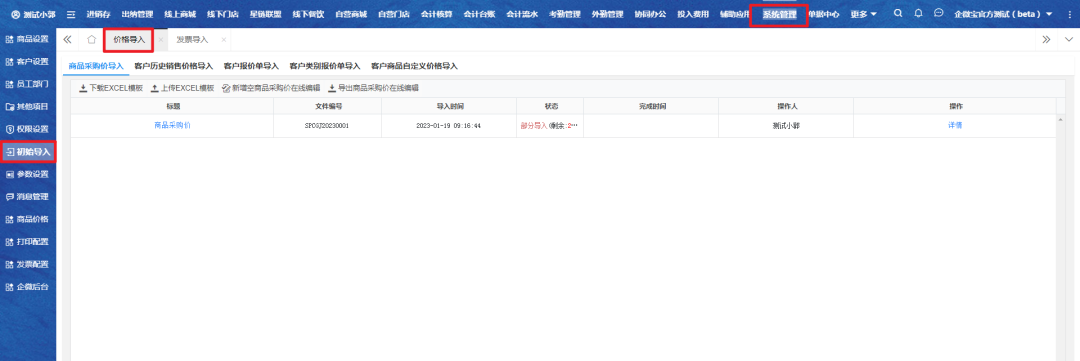Click import time 2023-01-19 09:16:44 cell
1080x361 pixels.
pyautogui.click(x=449, y=126)
